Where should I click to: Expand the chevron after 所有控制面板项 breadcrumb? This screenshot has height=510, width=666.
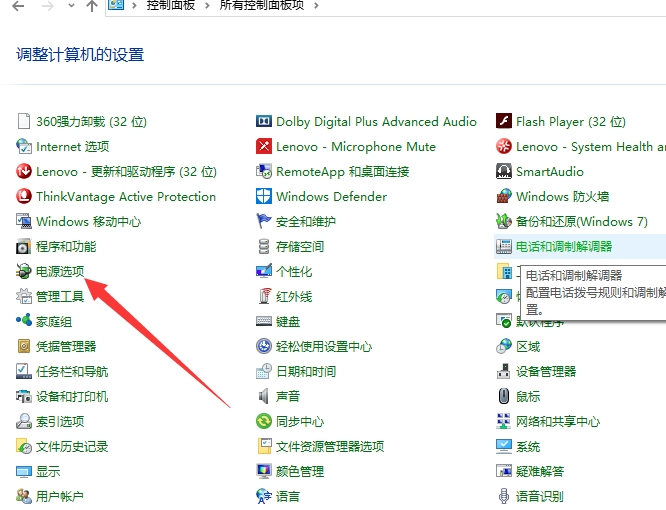click(316, 6)
